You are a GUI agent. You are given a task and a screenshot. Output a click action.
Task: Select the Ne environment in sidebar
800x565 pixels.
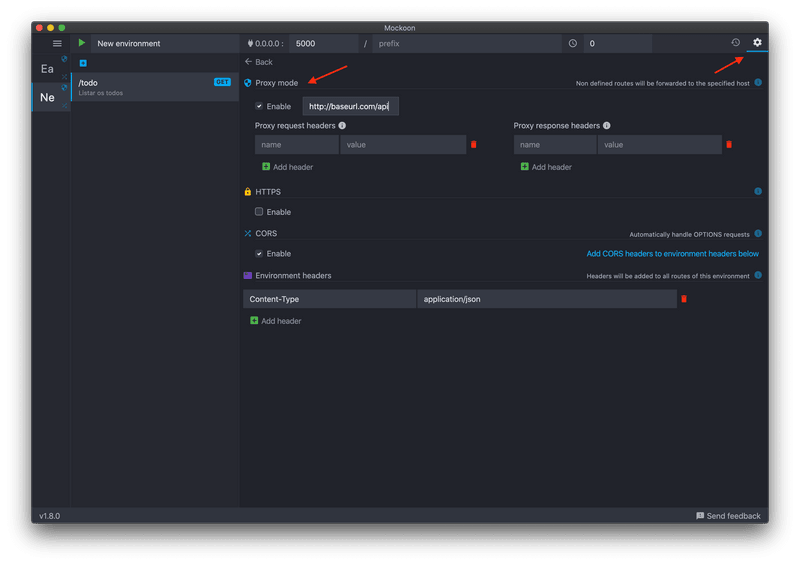(x=47, y=97)
